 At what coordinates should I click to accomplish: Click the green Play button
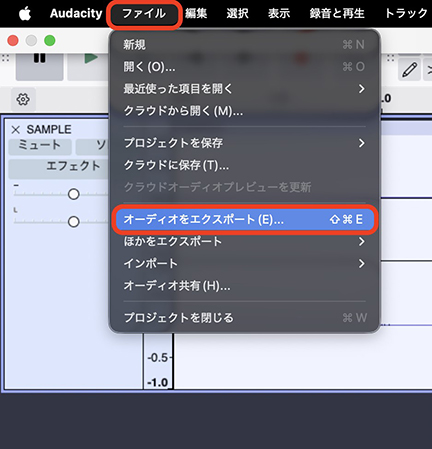(x=88, y=66)
